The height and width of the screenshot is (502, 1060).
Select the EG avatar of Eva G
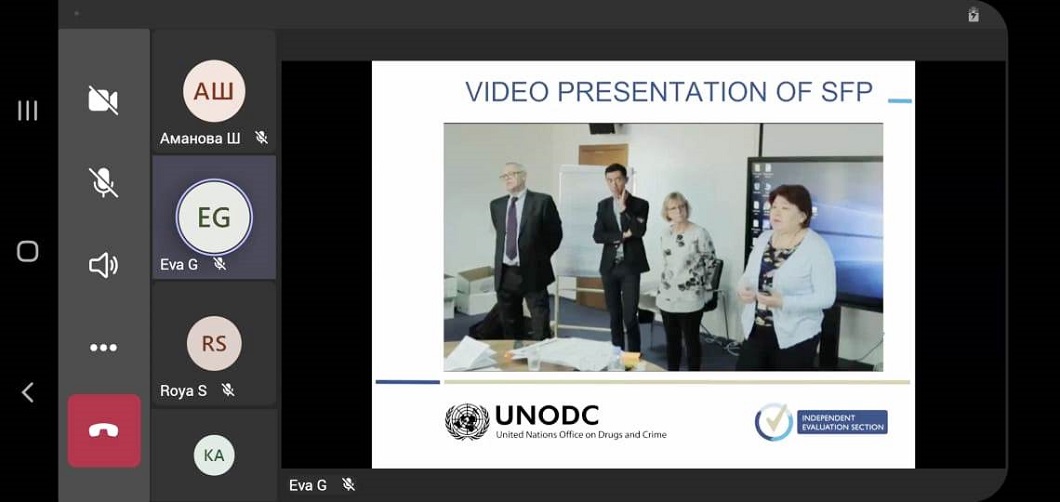tap(213, 217)
